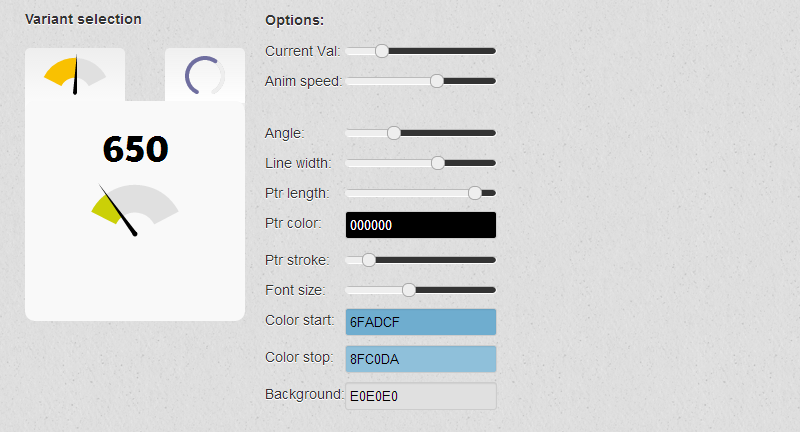Click the Ptr stroke slider handle

[369, 259]
